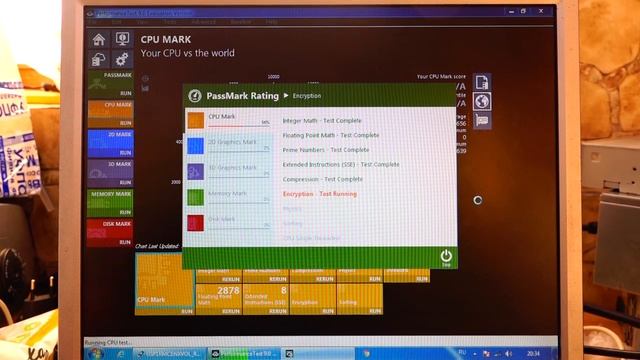
Task: Open the Advanced menu
Action: click(x=203, y=22)
